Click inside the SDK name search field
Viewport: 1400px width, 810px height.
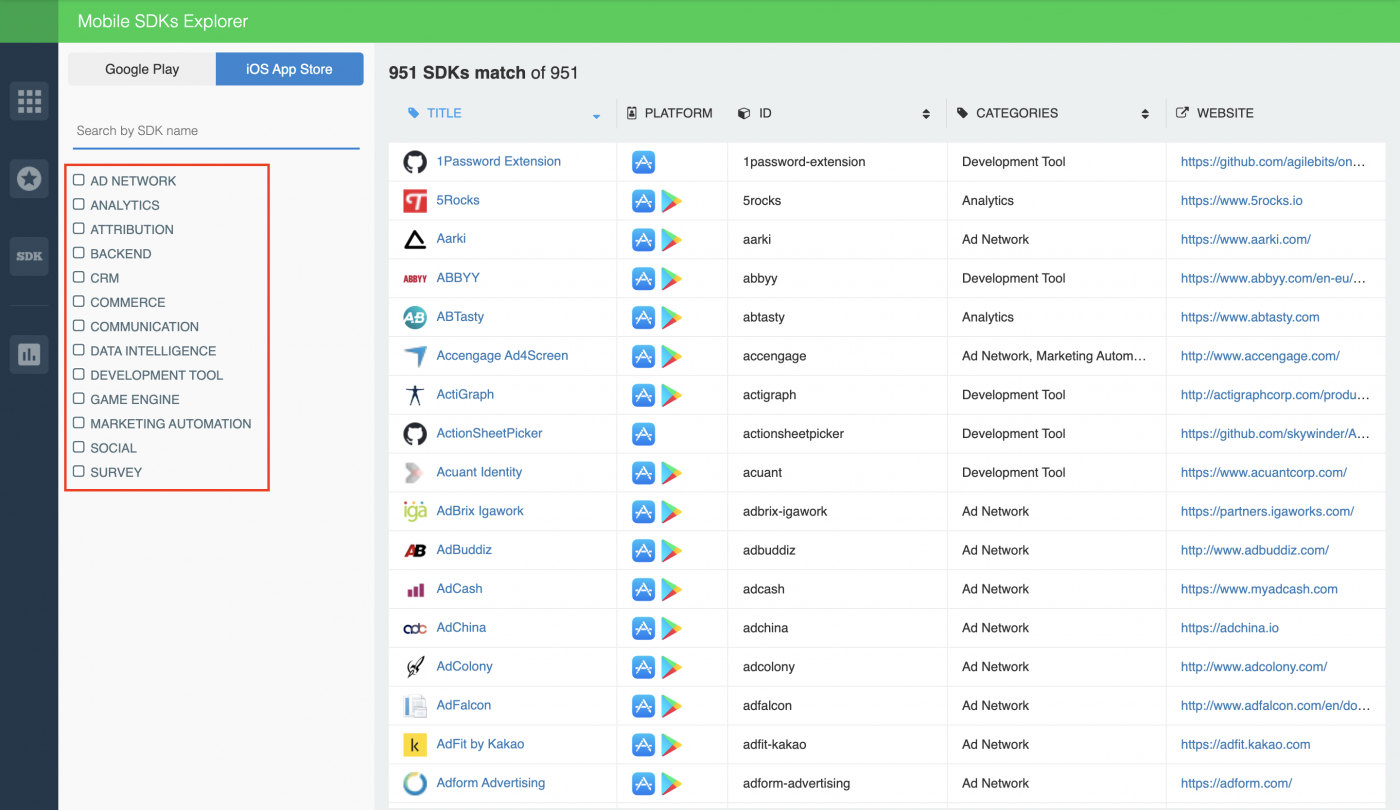[x=216, y=131]
